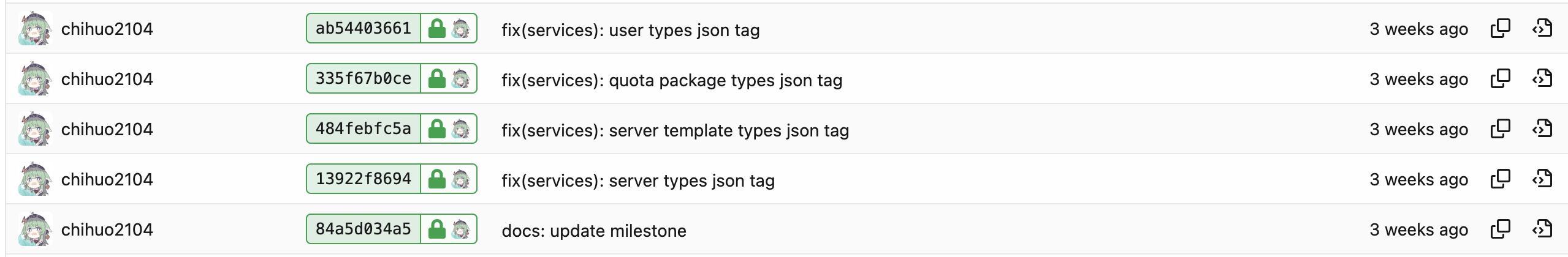Click author name on quota package commit
The image size is (1568, 257).
pyautogui.click(x=107, y=79)
